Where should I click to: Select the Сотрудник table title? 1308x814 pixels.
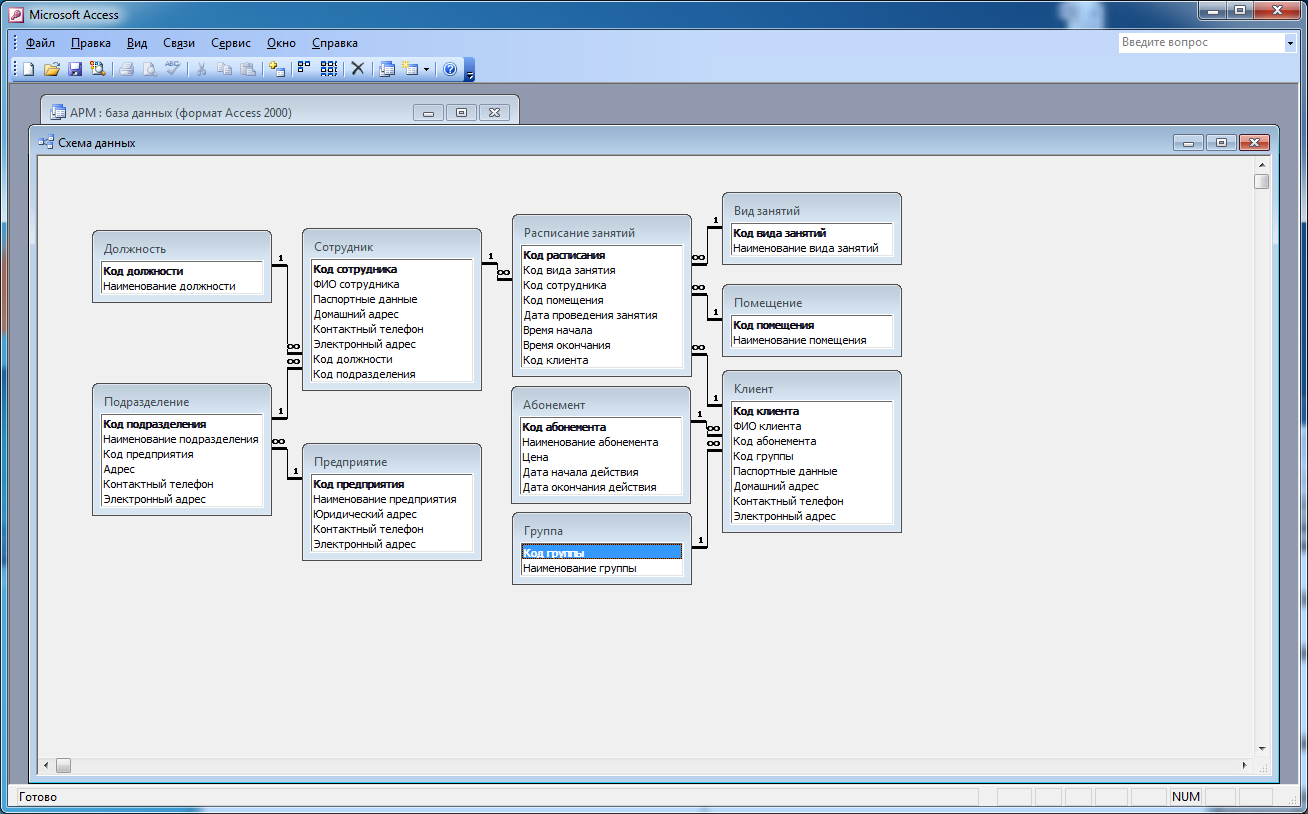click(343, 247)
